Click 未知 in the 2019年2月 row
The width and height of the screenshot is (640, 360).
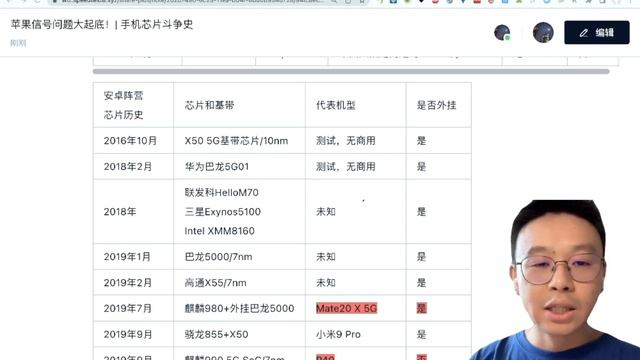(x=326, y=282)
